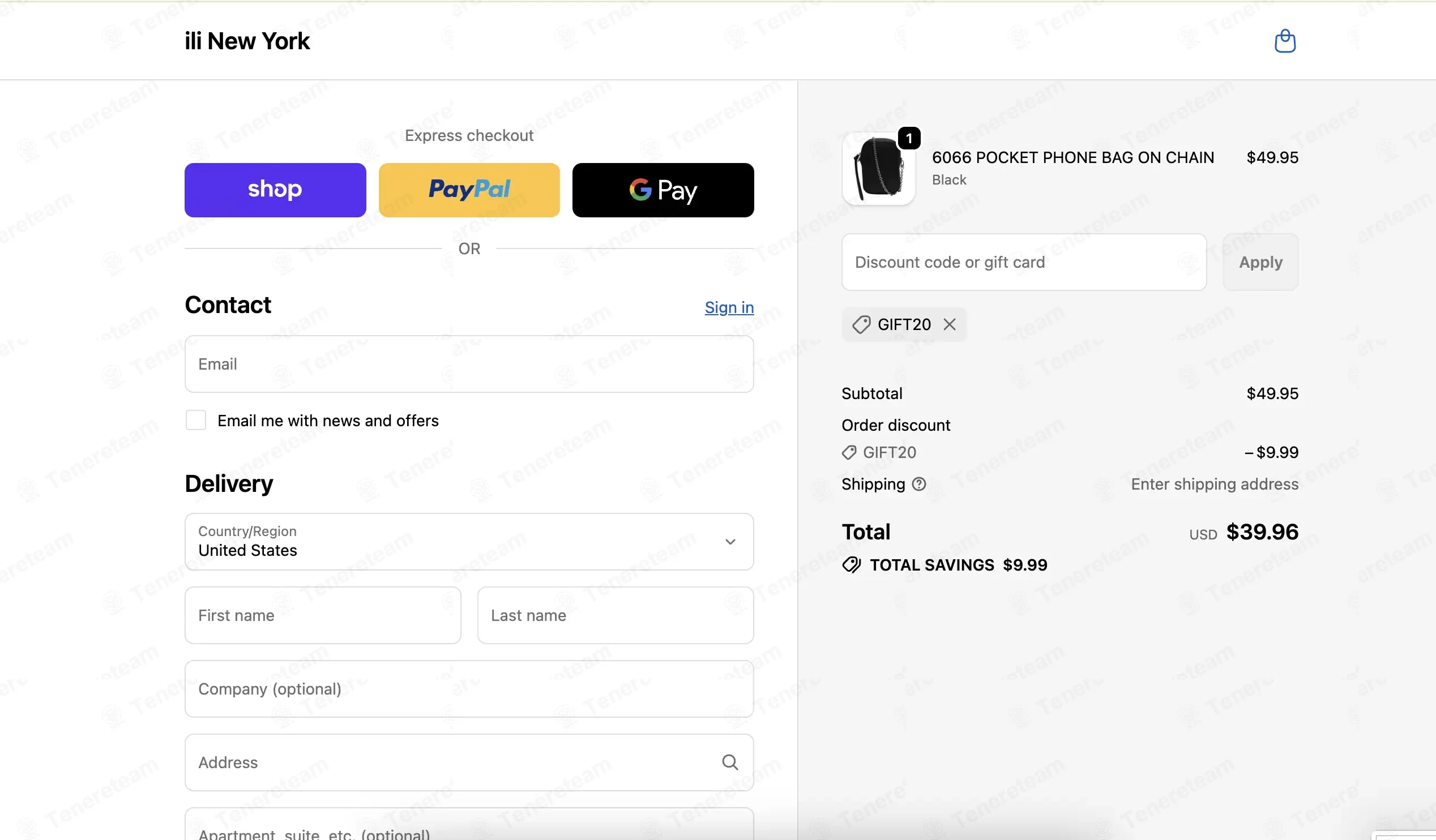Click the total savings tag icon
Image resolution: width=1436 pixels, height=840 pixels.
851,565
